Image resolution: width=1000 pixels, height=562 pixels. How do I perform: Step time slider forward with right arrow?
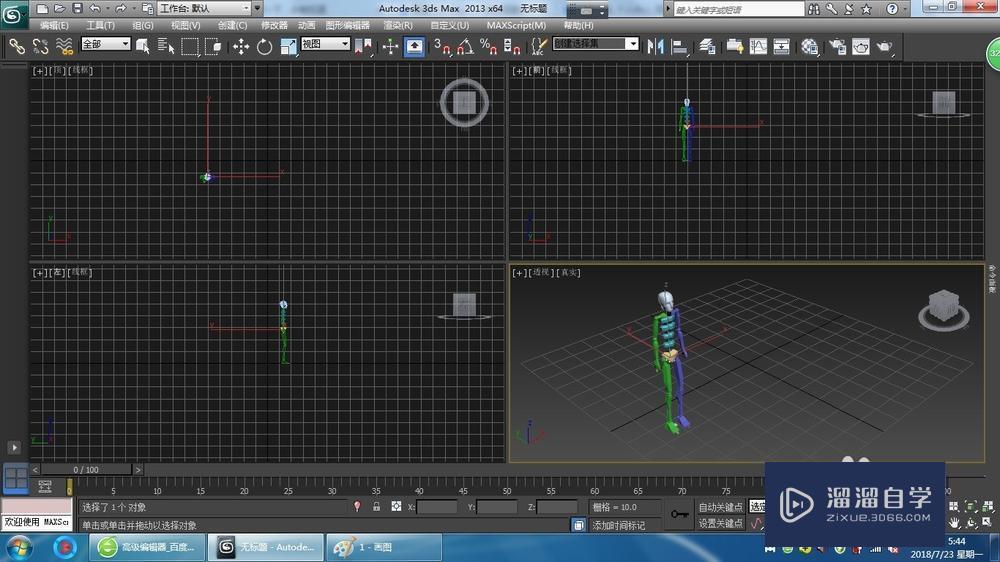138,470
